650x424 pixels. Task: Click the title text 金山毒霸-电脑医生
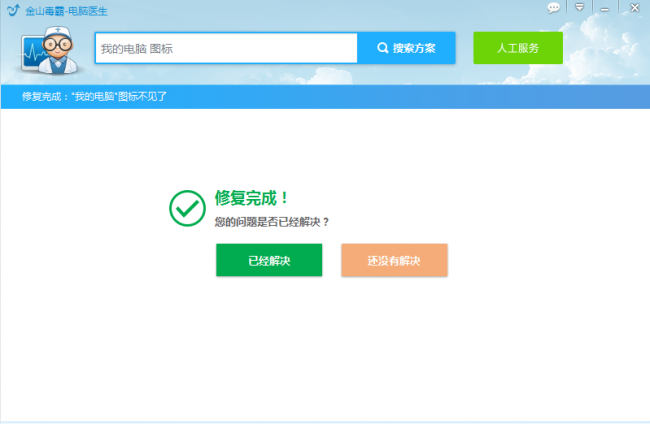click(66, 11)
